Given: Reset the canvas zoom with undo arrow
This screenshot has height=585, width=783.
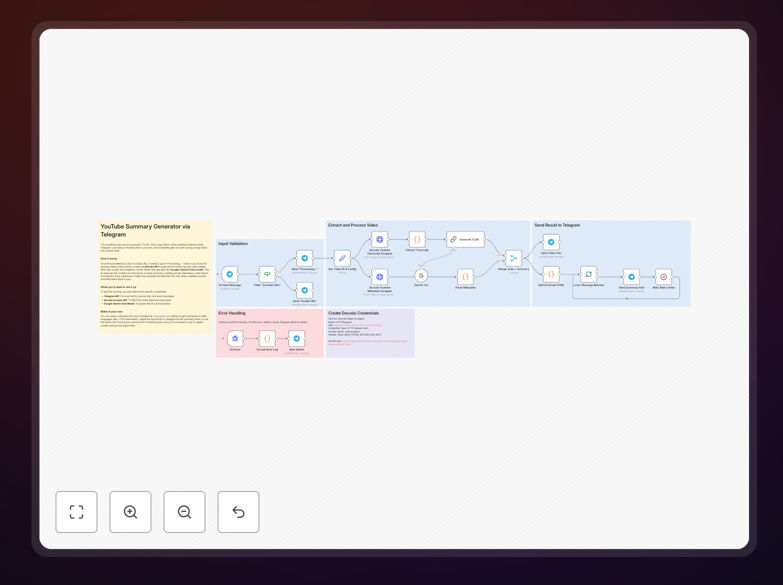Looking at the screenshot, I should click(238, 512).
